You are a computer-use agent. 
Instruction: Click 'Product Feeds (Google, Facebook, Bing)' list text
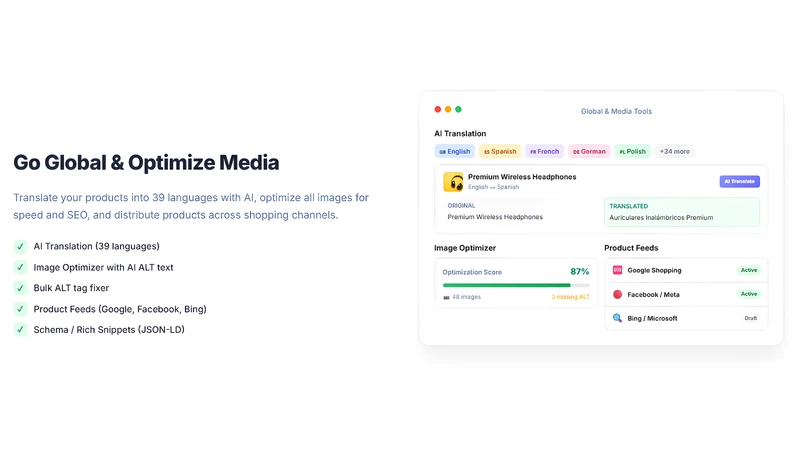(120, 309)
